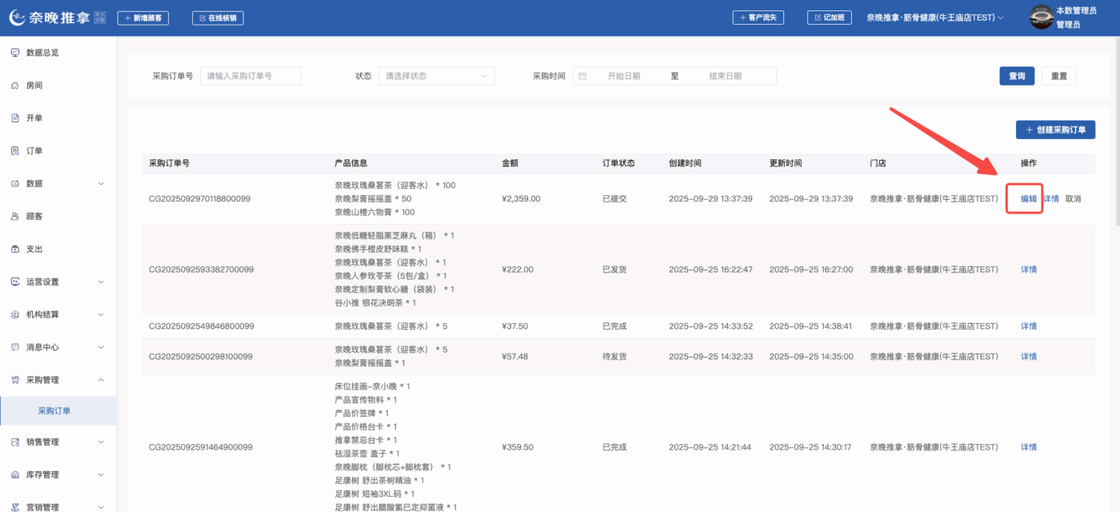Collapse the 采购管理 sidebar menu chevron
The image size is (1120, 512).
101,380
